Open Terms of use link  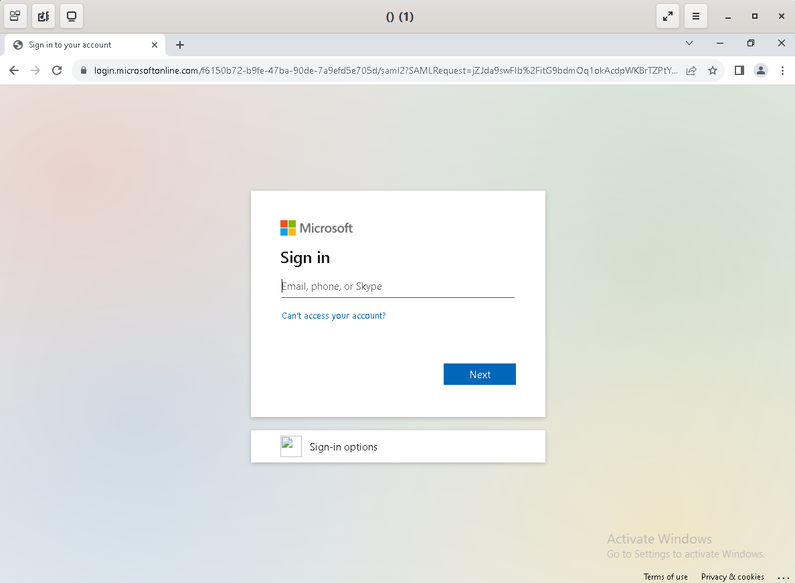pos(666,576)
